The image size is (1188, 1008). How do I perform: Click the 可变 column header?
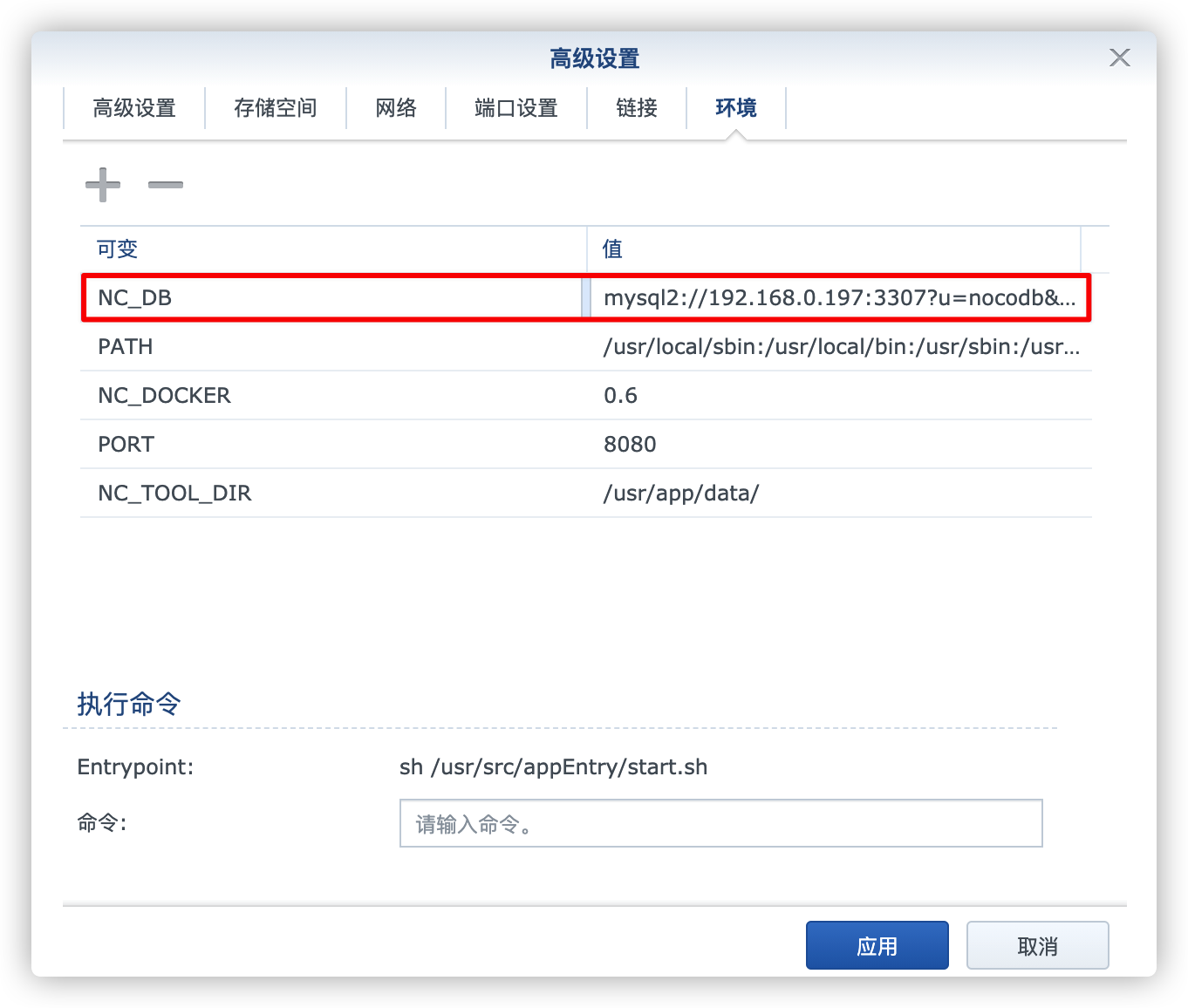[333, 249]
